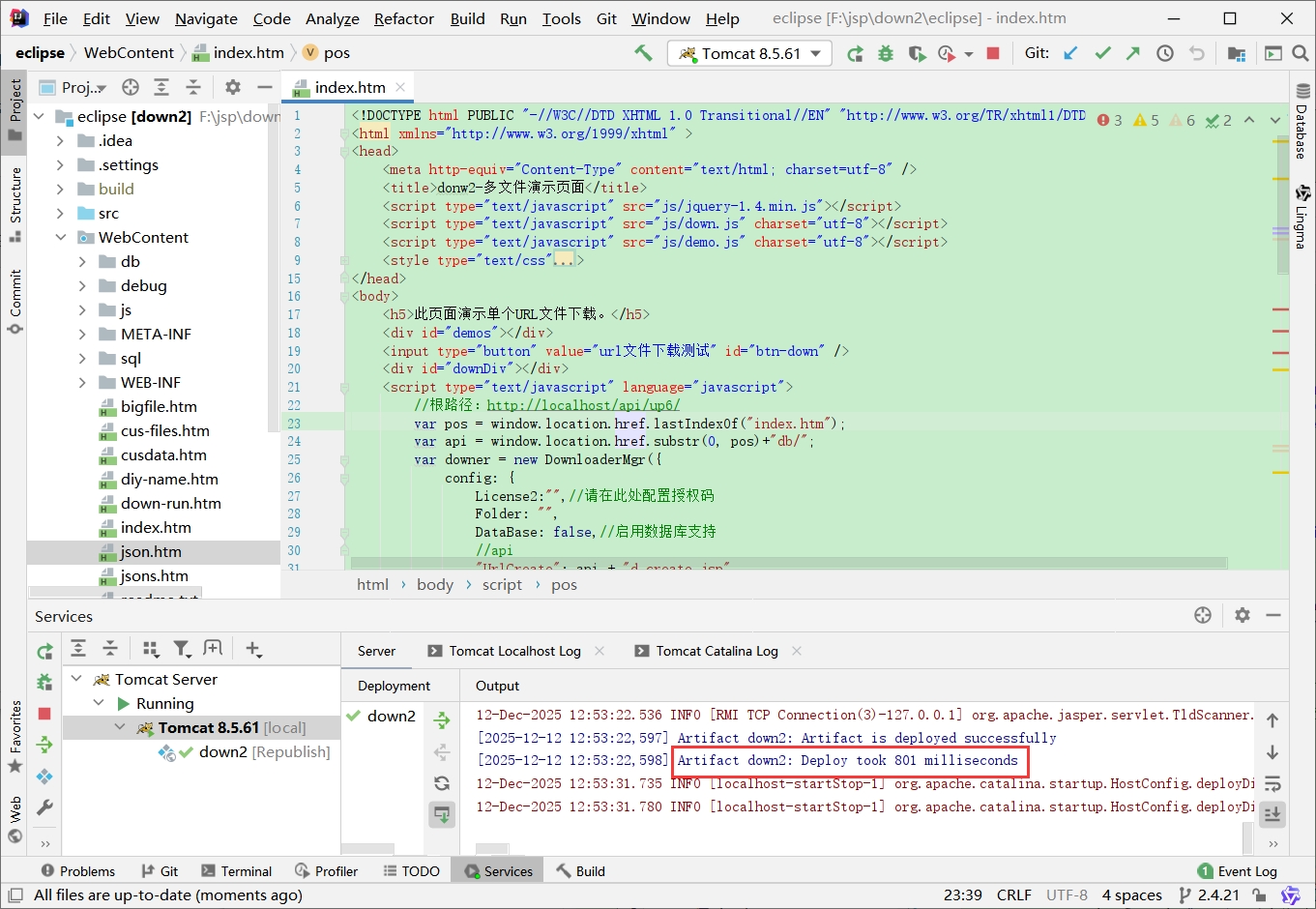Toggle scroll to end in output console
Image resolution: width=1316 pixels, height=909 pixels.
1272,814
